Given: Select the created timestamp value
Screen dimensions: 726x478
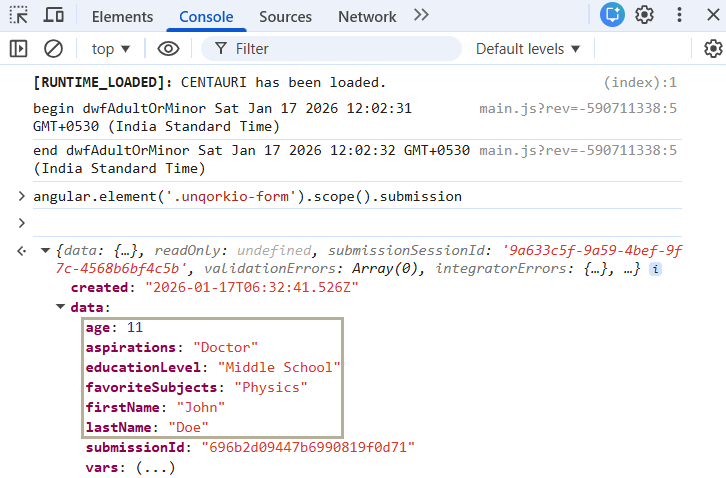Looking at the screenshot, I should click(x=251, y=288).
